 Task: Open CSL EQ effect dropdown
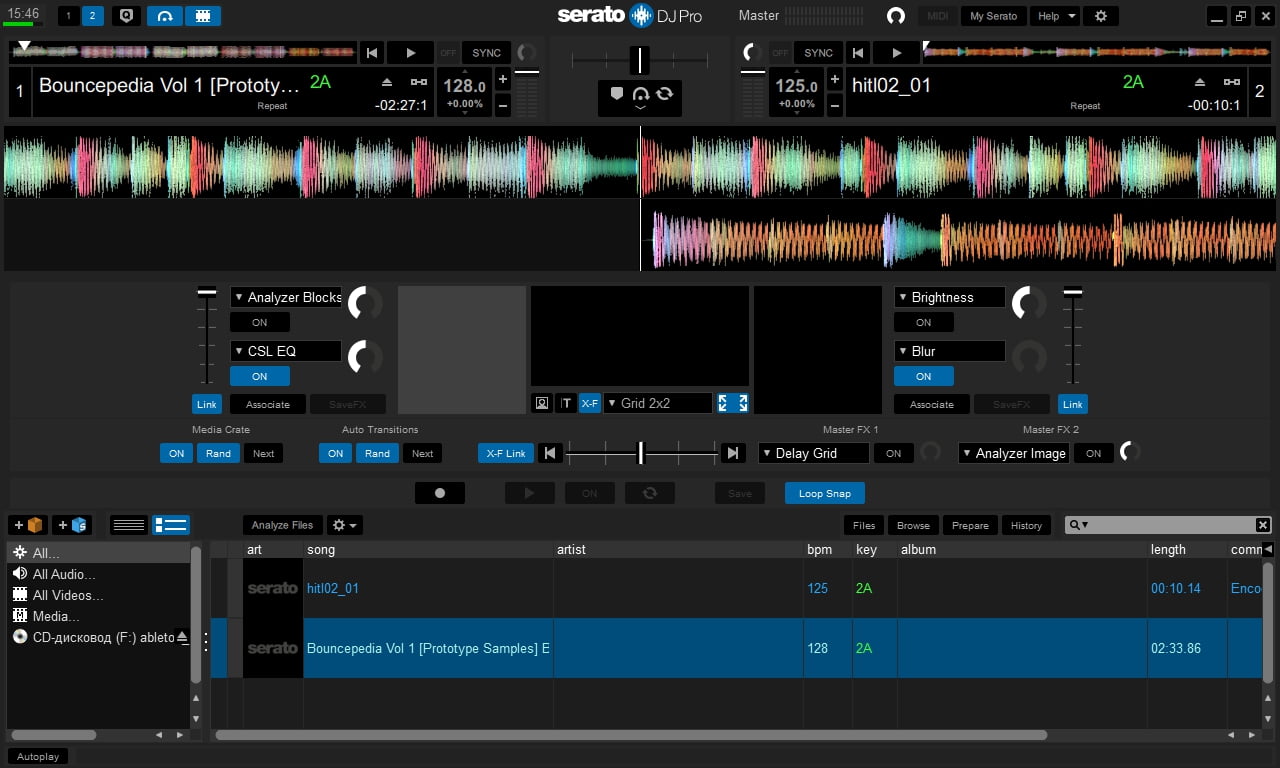pyautogui.click(x=286, y=351)
